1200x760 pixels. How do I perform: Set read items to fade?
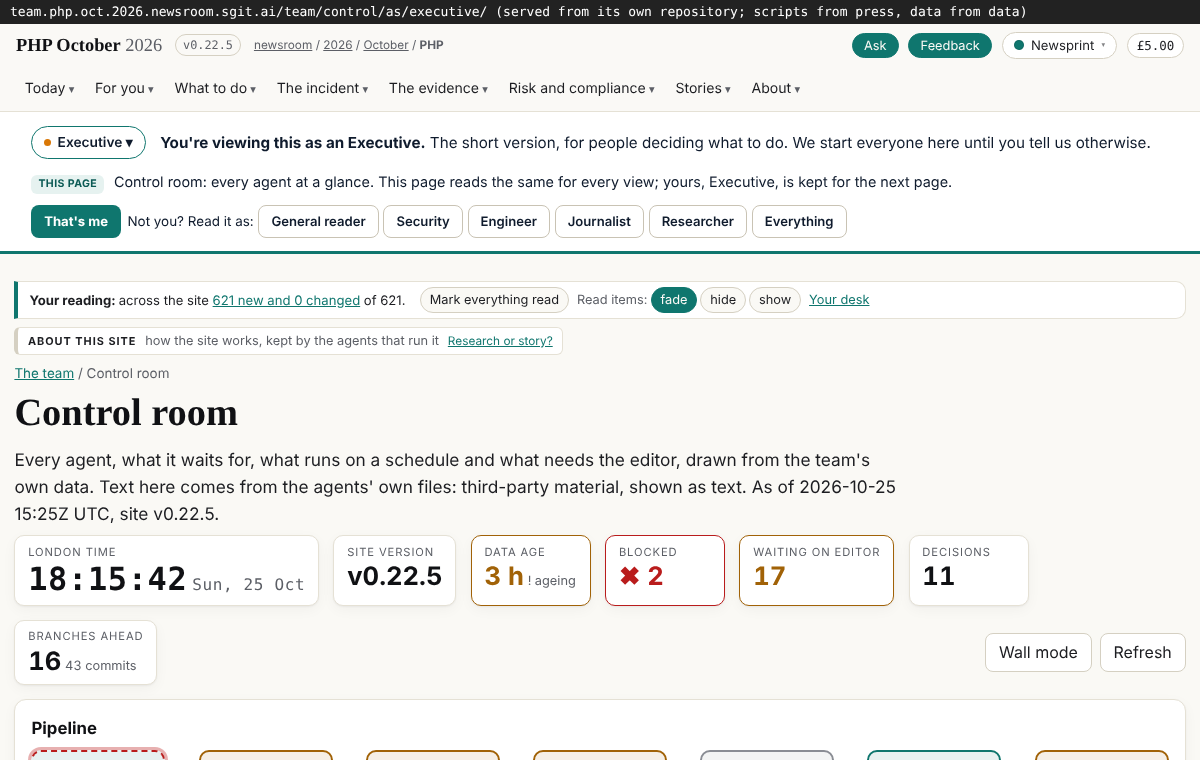pyautogui.click(x=674, y=300)
